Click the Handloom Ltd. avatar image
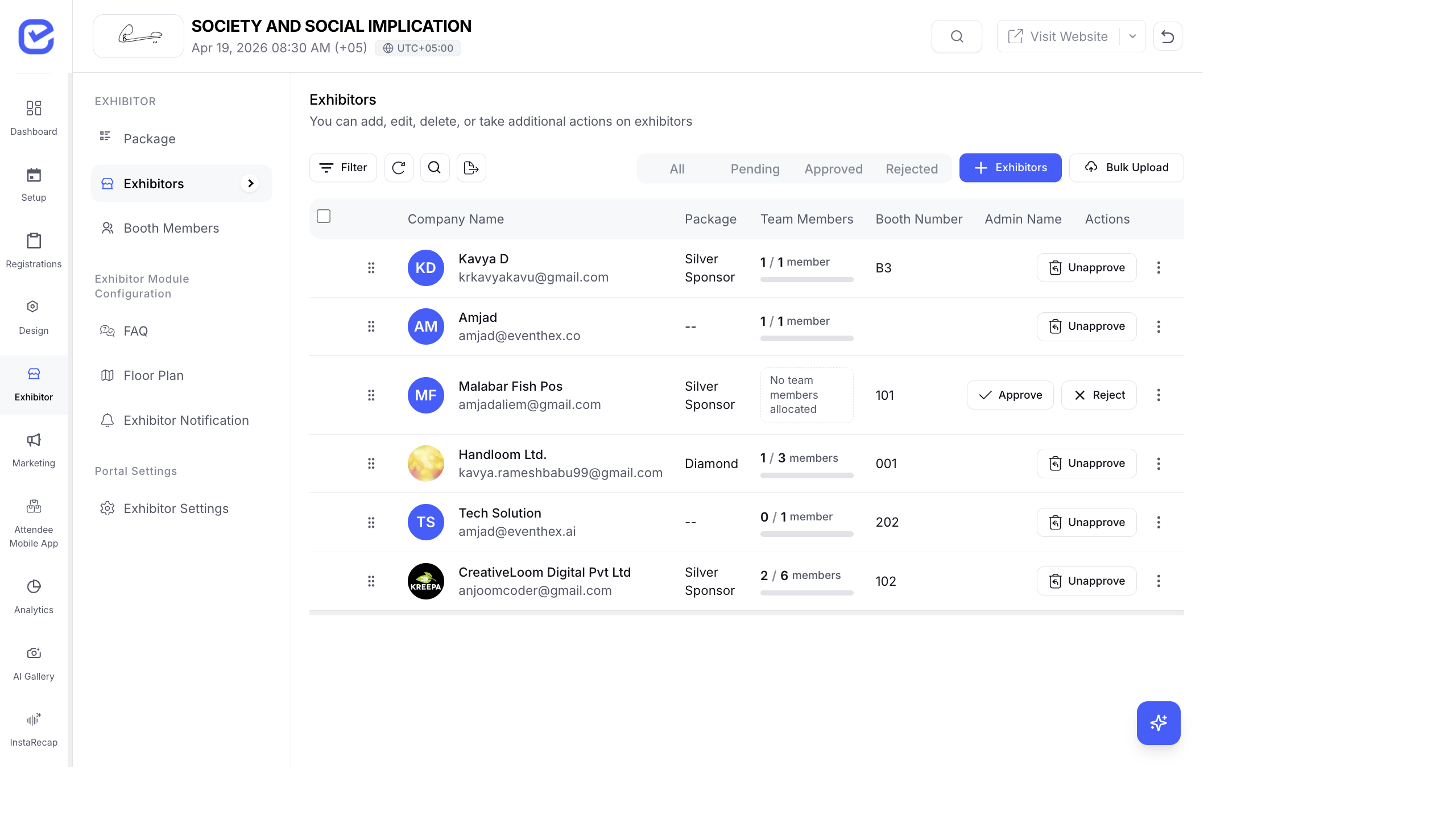Viewport: 1456px width, 819px height. [x=425, y=464]
